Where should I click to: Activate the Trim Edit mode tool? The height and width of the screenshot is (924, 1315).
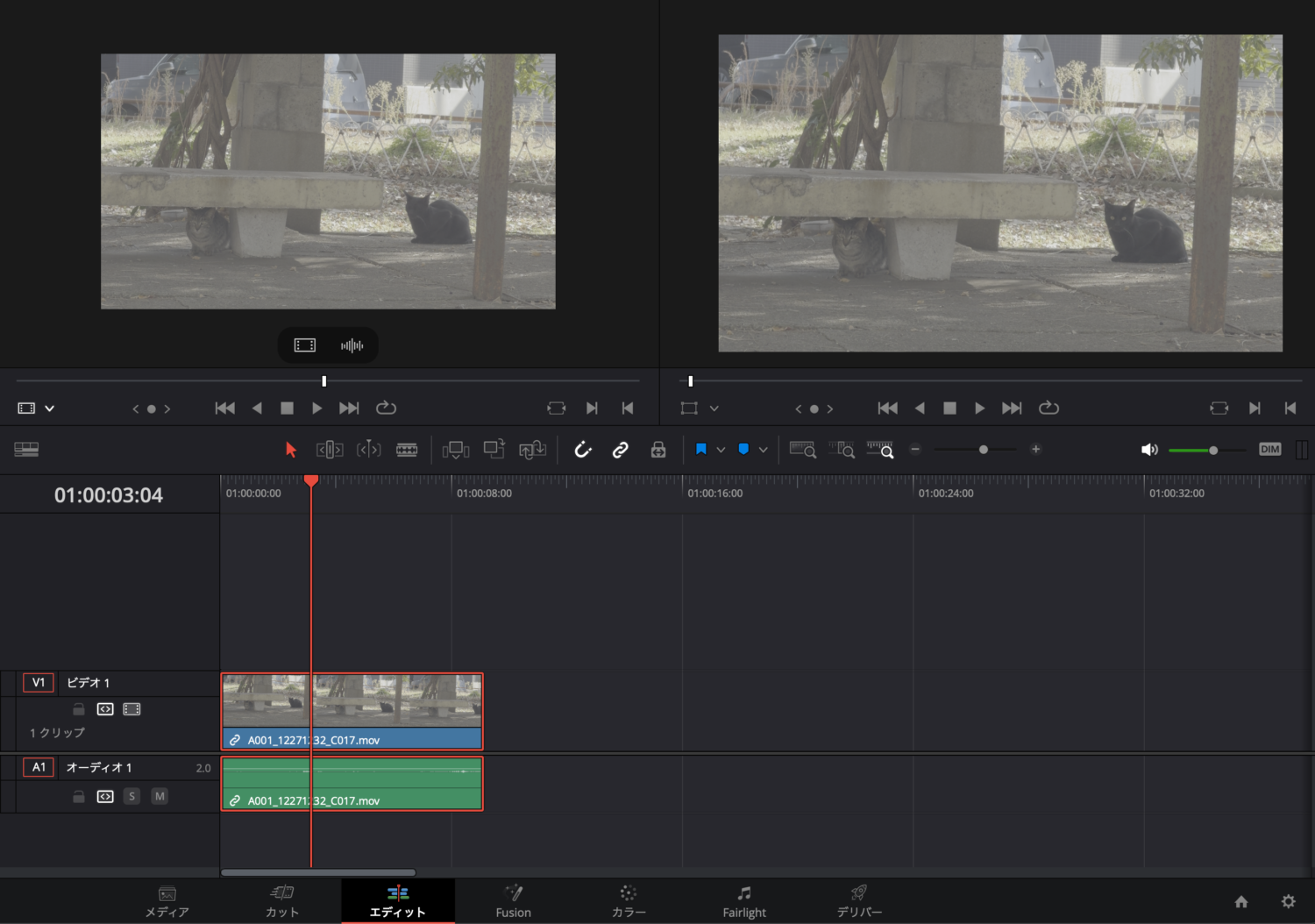pos(330,450)
